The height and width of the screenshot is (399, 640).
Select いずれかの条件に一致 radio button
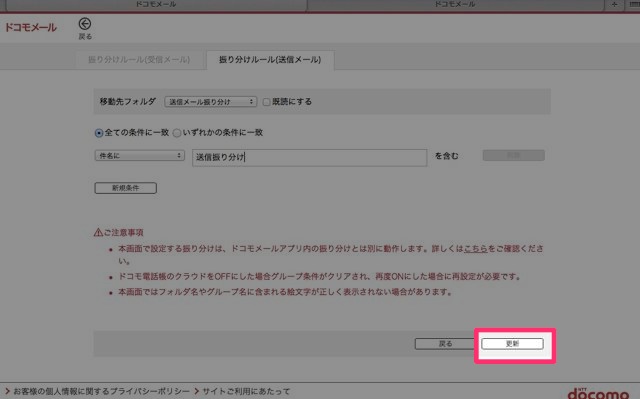pyautogui.click(x=177, y=133)
